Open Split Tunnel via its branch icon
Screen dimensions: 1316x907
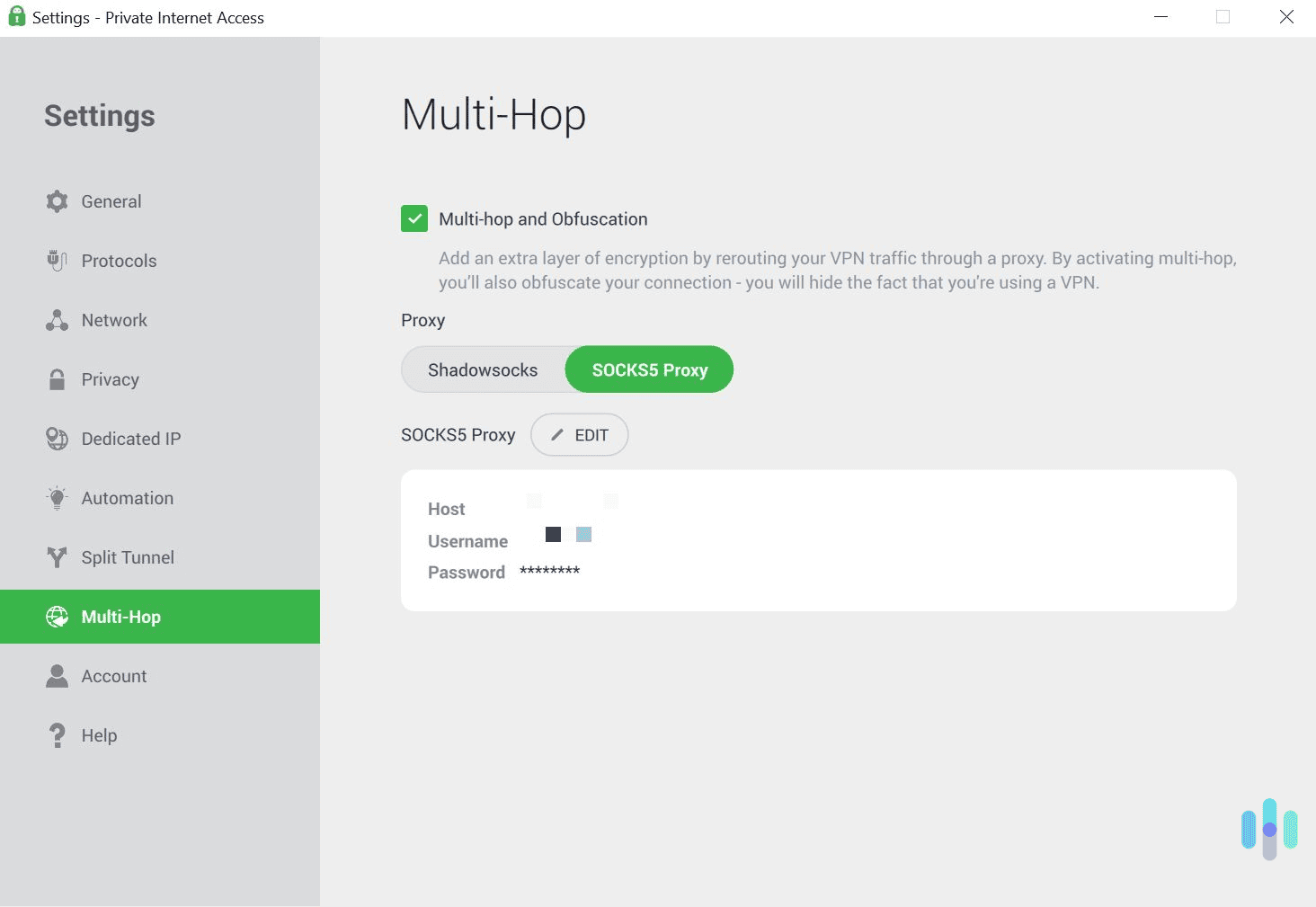point(57,557)
